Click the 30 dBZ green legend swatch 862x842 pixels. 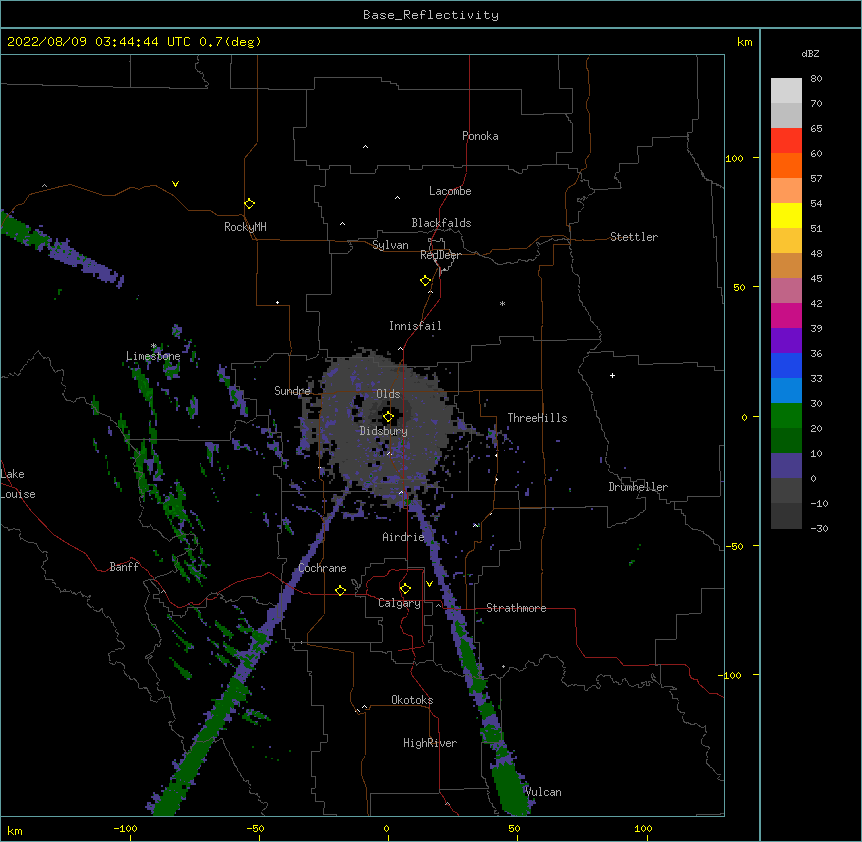pos(786,416)
